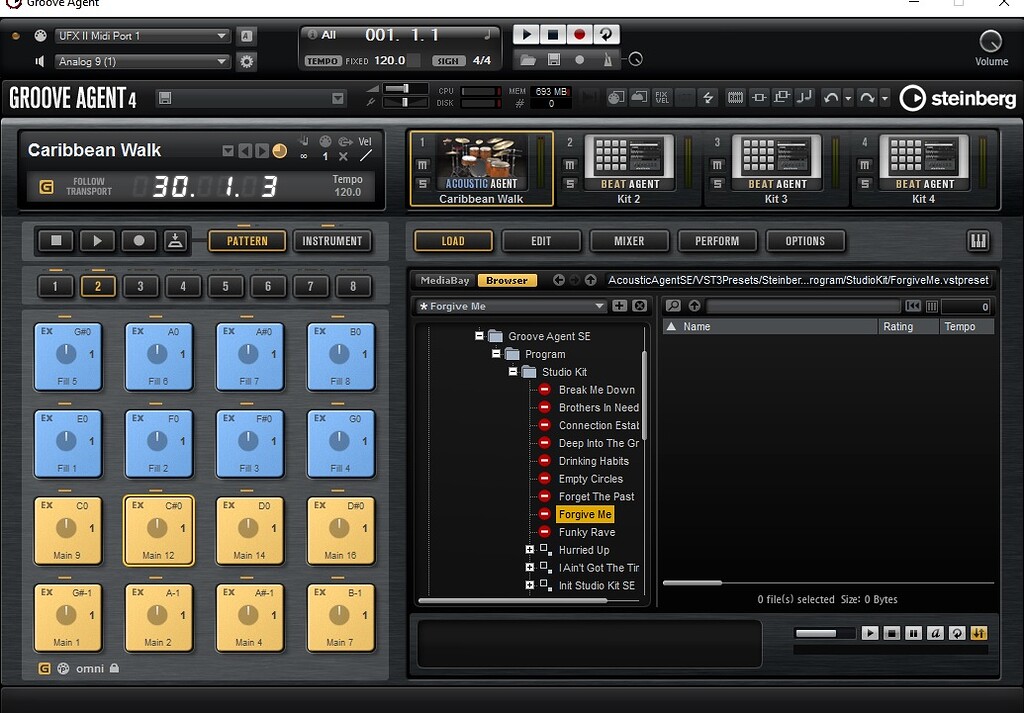Click the LOAD button
This screenshot has height=713, width=1024.
pos(452,240)
